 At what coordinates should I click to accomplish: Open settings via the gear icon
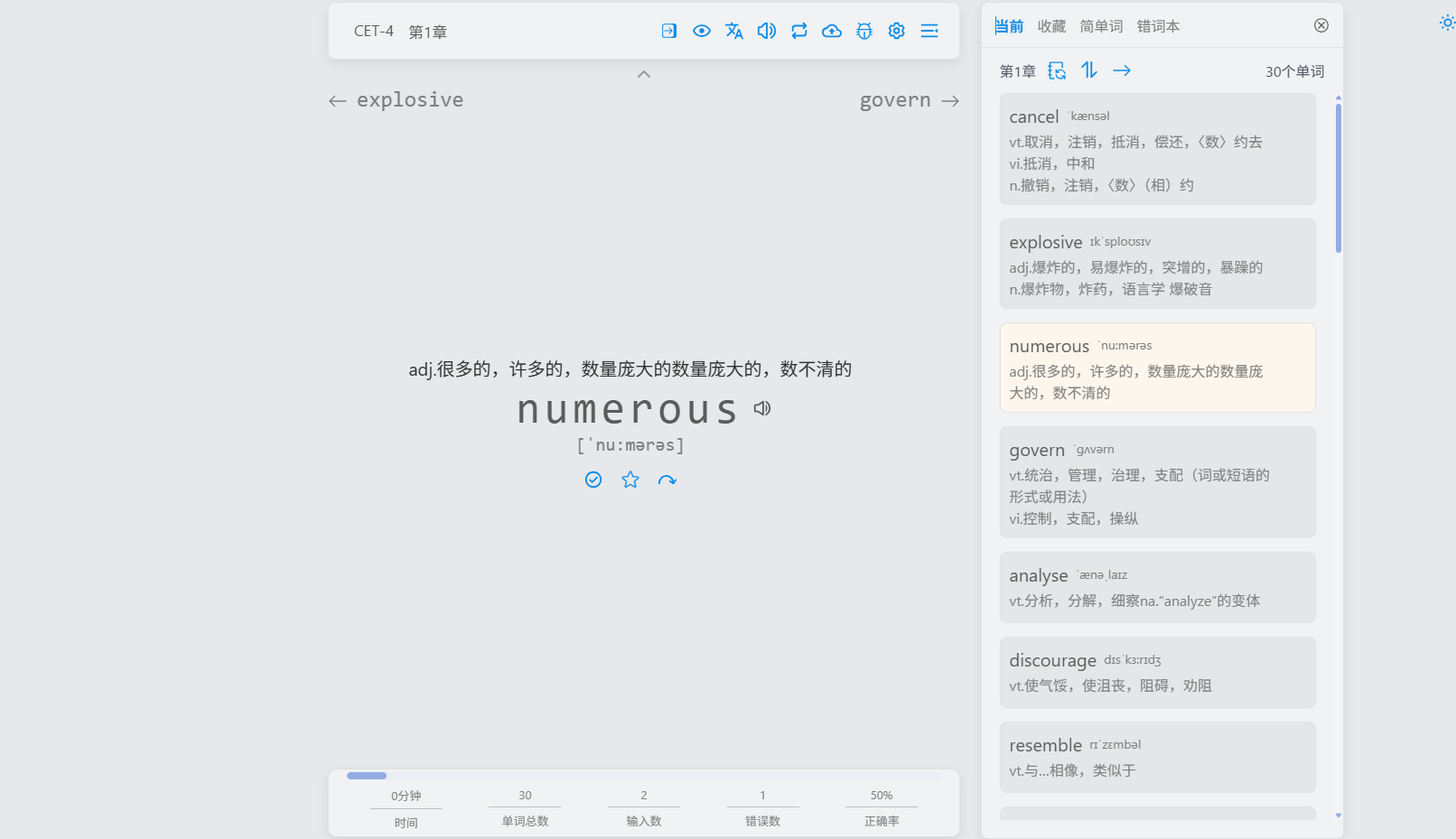897,31
